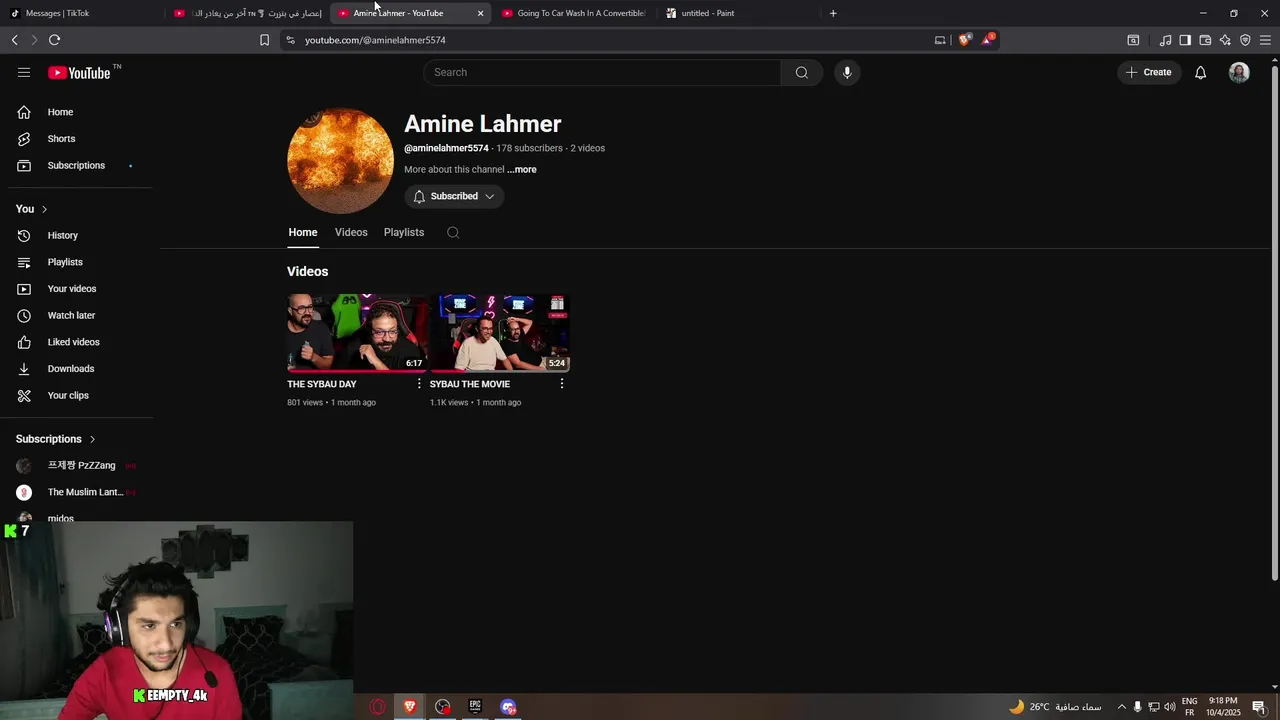Click the YouTube search input field
This screenshot has height=720, width=1280.
[x=602, y=72]
